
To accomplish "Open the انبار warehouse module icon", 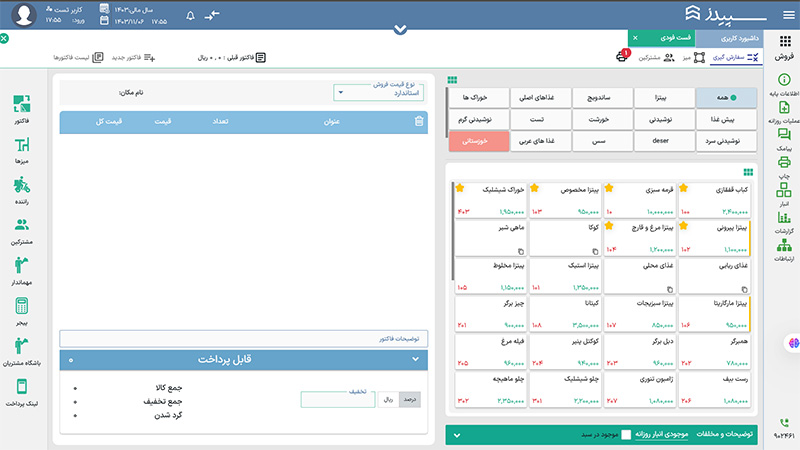I will coord(784,190).
